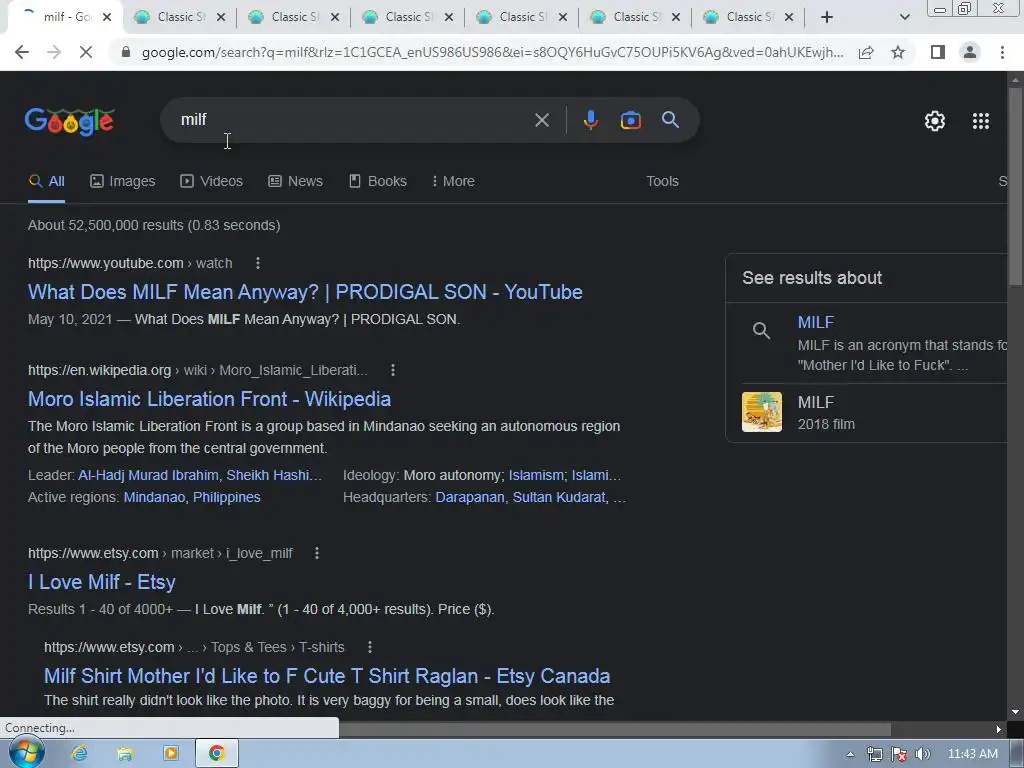Click the site info lock icon

(125, 52)
